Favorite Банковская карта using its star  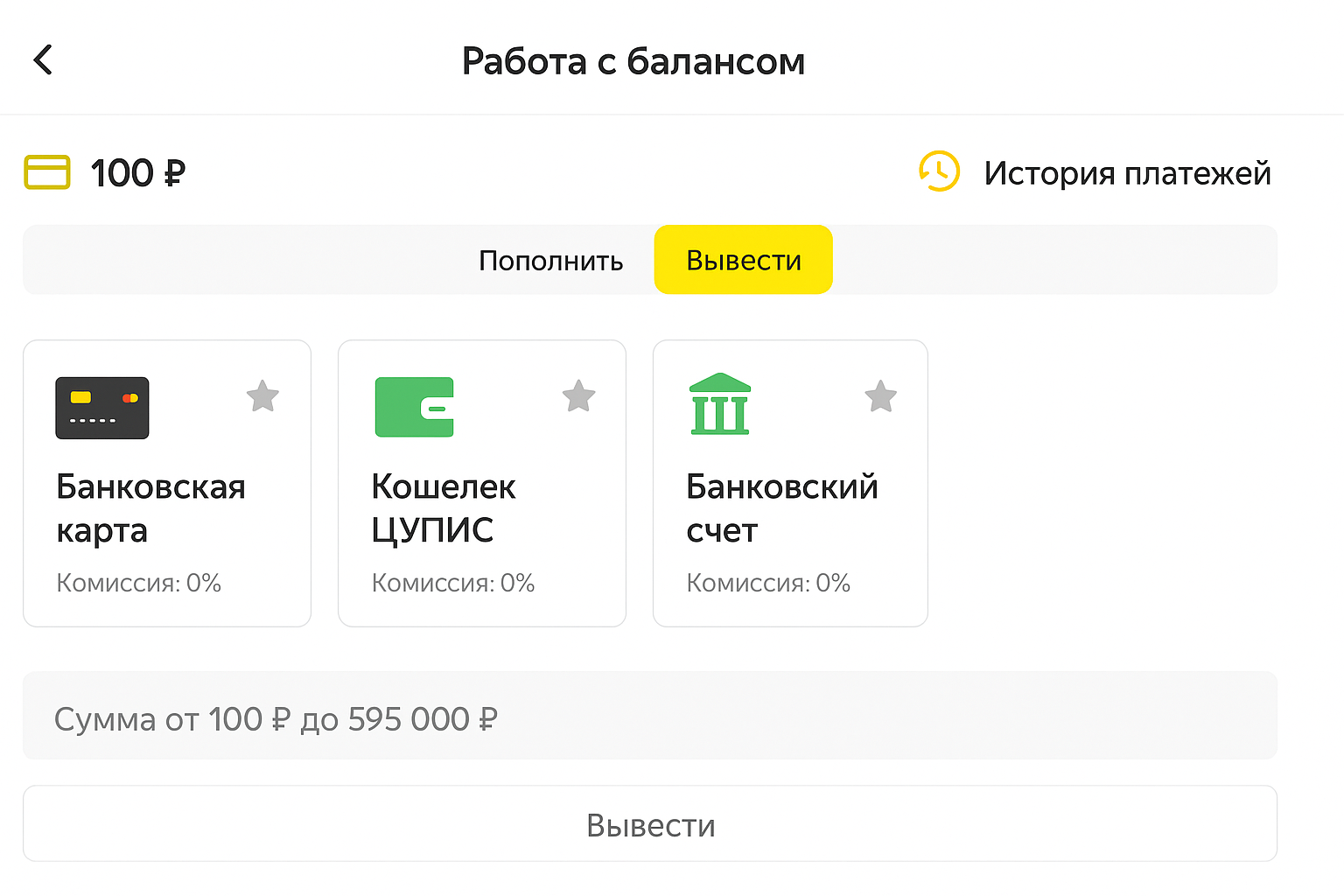tap(262, 397)
